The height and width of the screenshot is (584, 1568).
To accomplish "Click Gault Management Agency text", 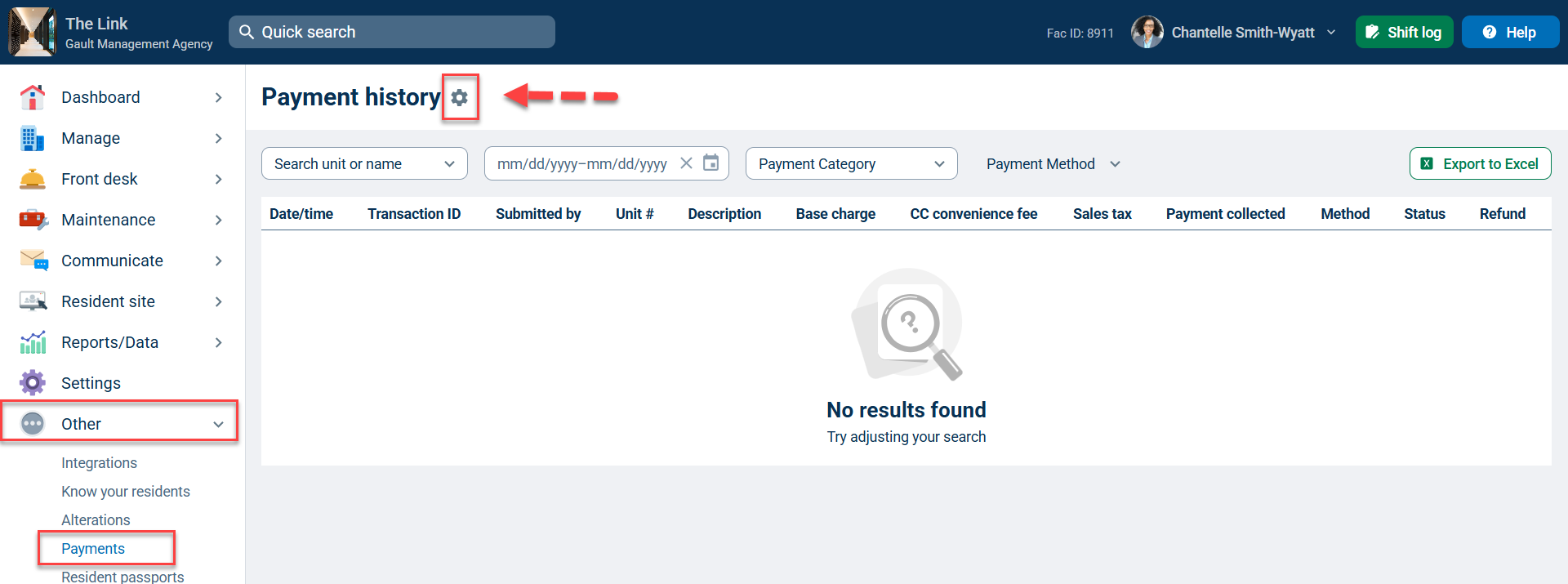I will click(139, 44).
